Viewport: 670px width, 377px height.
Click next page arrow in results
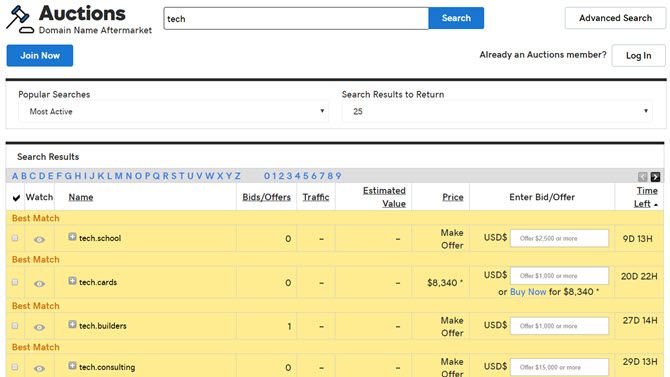pyautogui.click(x=655, y=177)
